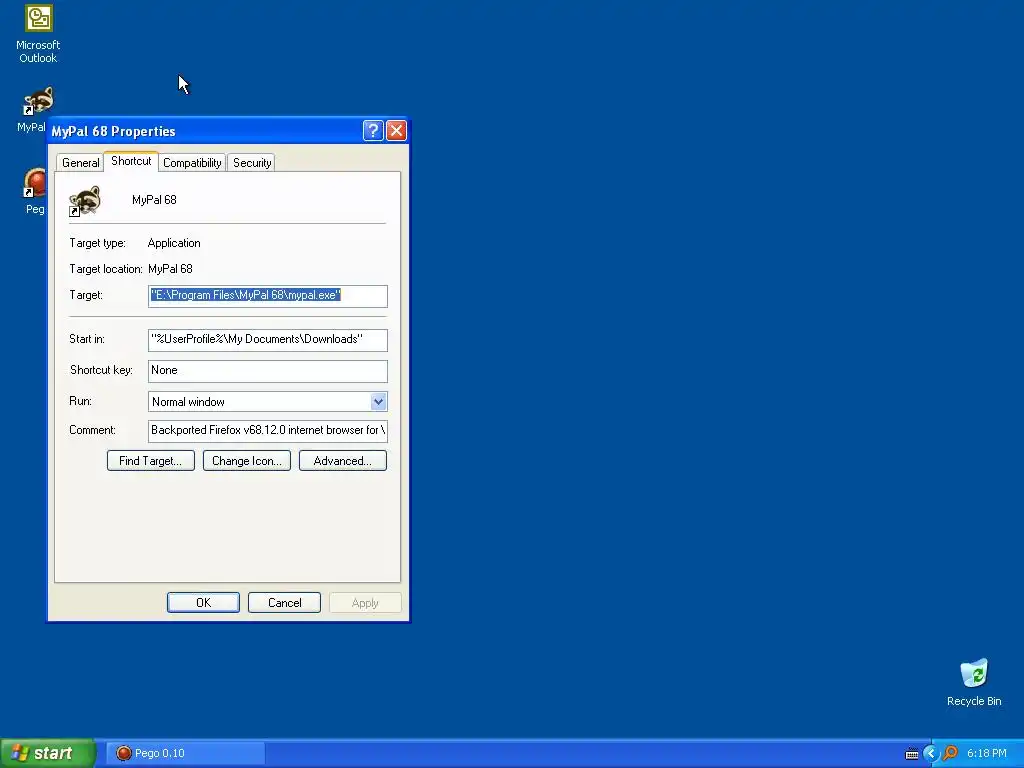Click the magnifier icon in system tray
The width and height of the screenshot is (1024, 768).
[x=950, y=753]
